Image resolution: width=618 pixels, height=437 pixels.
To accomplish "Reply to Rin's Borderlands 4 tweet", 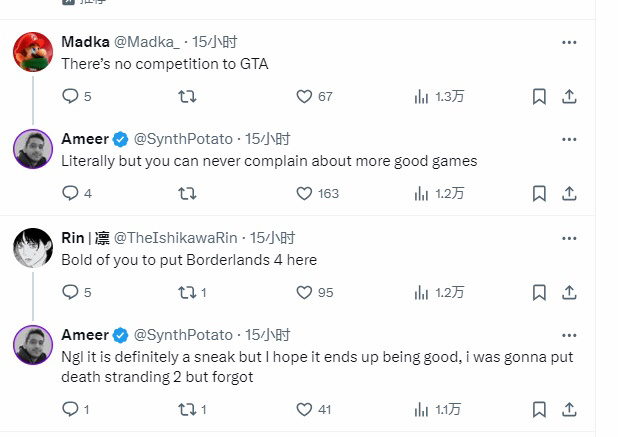I will [x=70, y=292].
